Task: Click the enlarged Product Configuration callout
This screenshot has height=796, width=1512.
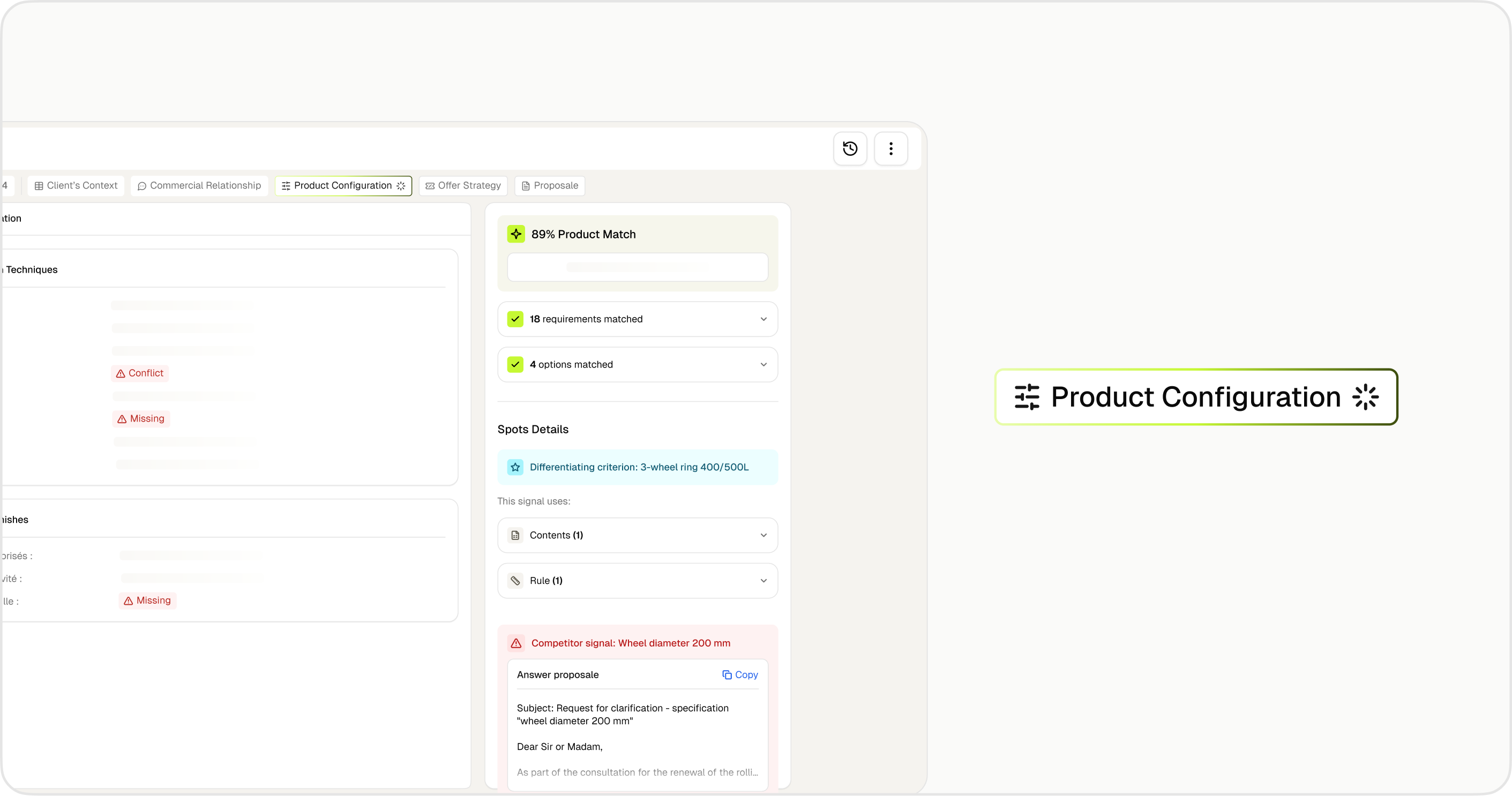Action: click(1196, 397)
